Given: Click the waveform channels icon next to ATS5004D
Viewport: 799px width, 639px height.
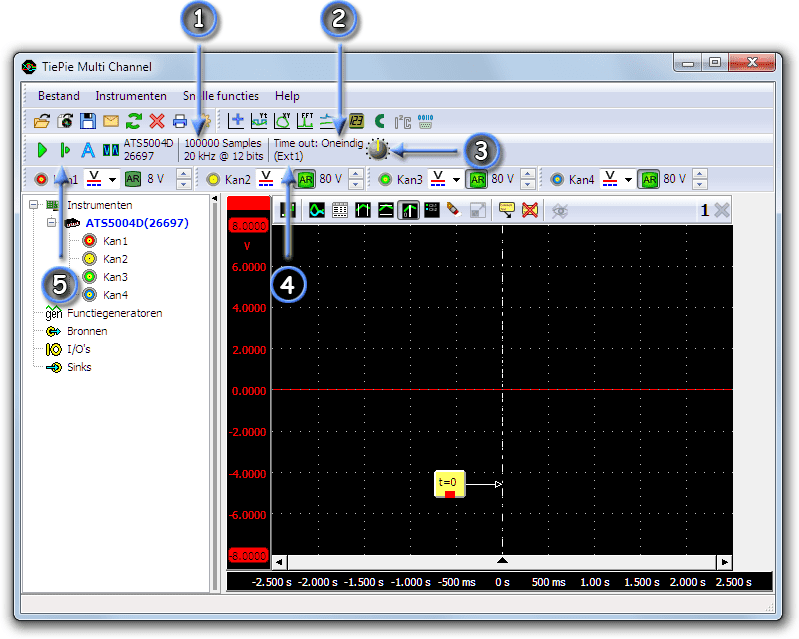Looking at the screenshot, I should [x=111, y=150].
